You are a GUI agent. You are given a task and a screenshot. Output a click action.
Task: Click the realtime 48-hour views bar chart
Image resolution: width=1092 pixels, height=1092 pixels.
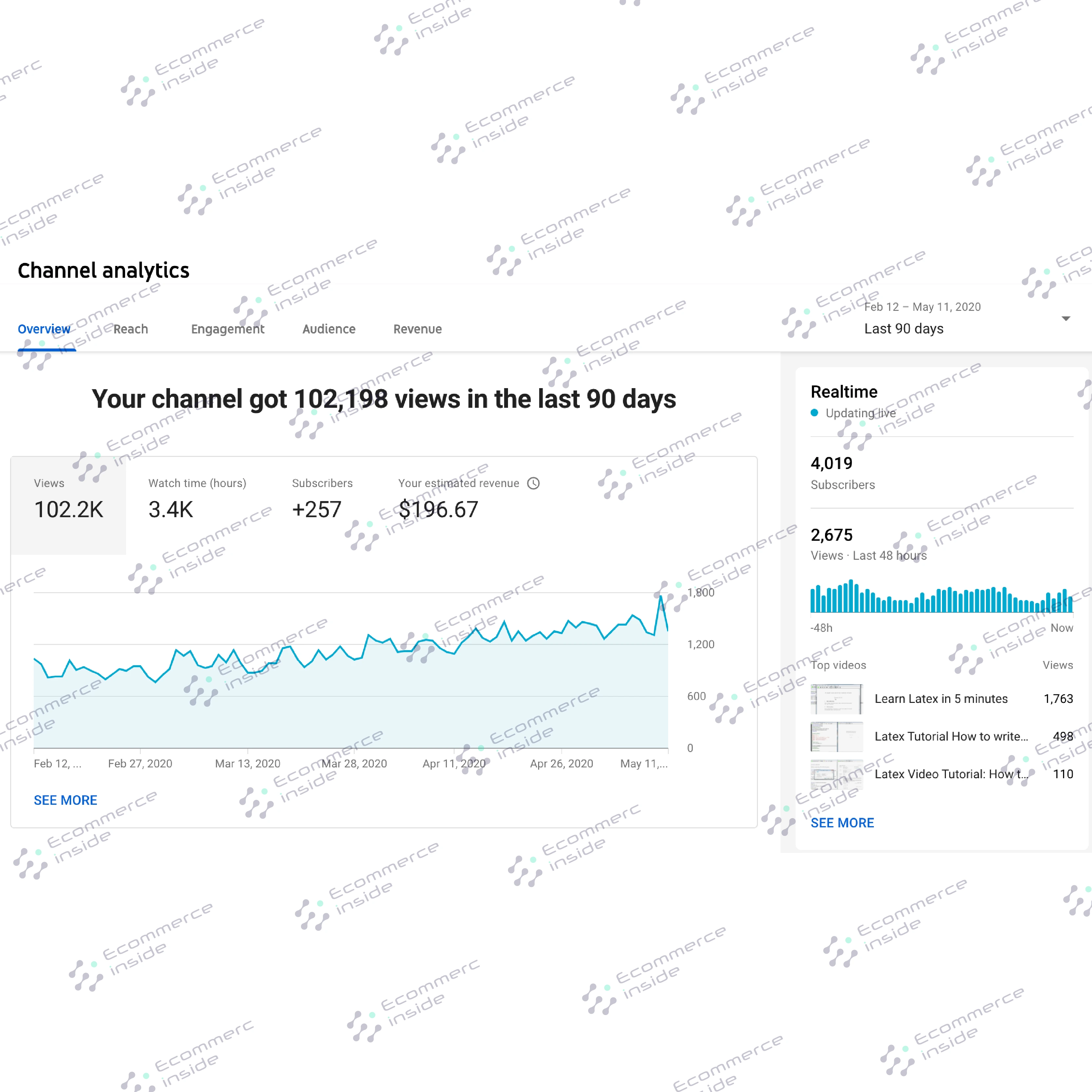click(942, 596)
